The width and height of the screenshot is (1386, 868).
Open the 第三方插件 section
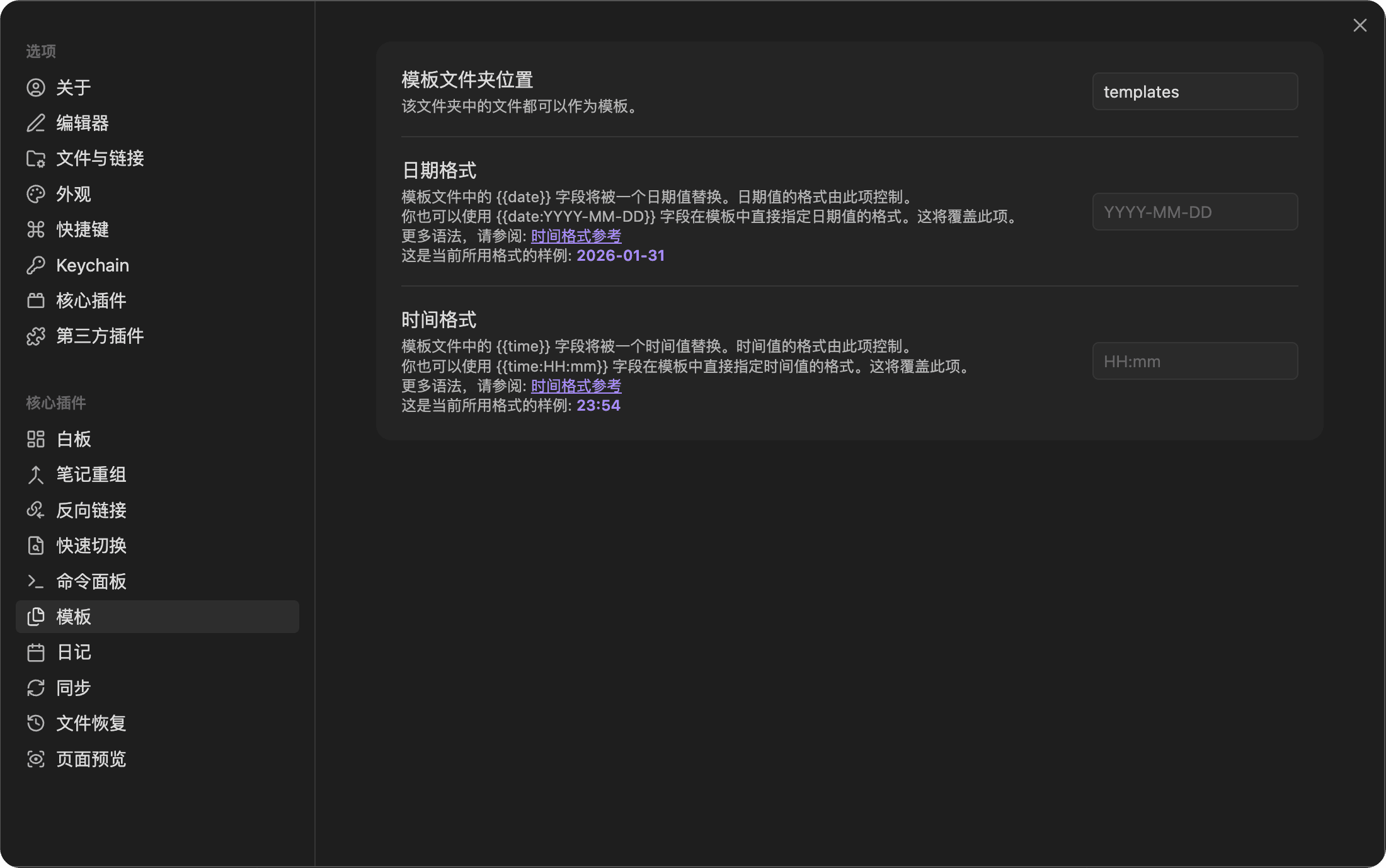pos(100,336)
